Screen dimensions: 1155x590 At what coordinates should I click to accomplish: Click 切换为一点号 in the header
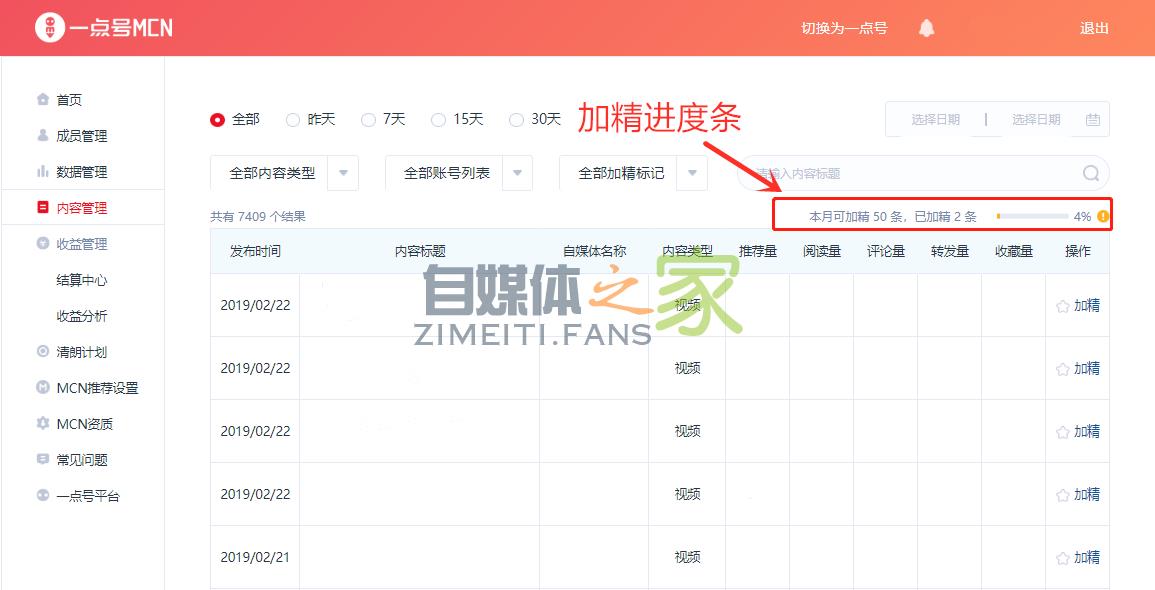coord(844,28)
